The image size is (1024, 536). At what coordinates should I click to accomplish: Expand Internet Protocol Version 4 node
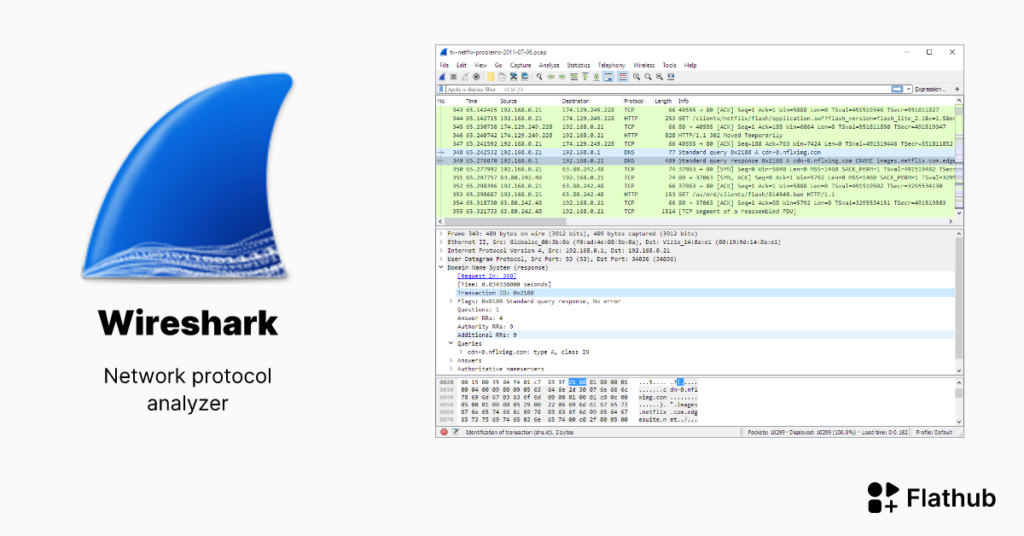441,251
